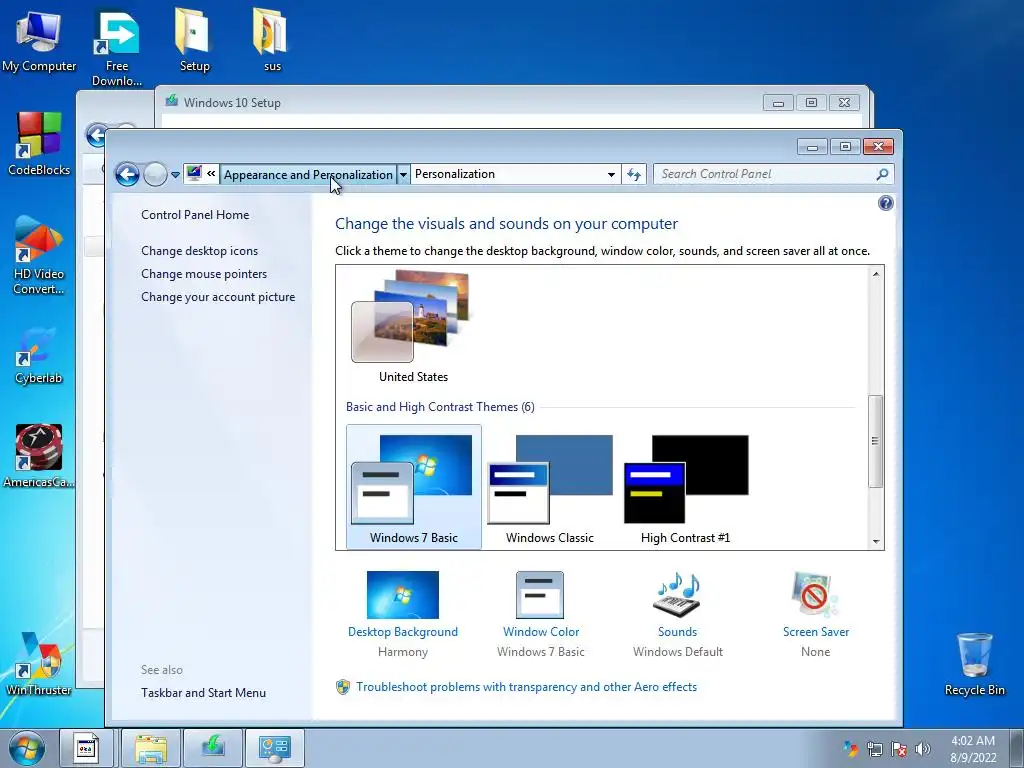Click the search magnifier in Control Panel
Image resolution: width=1024 pixels, height=768 pixels.
coord(882,174)
